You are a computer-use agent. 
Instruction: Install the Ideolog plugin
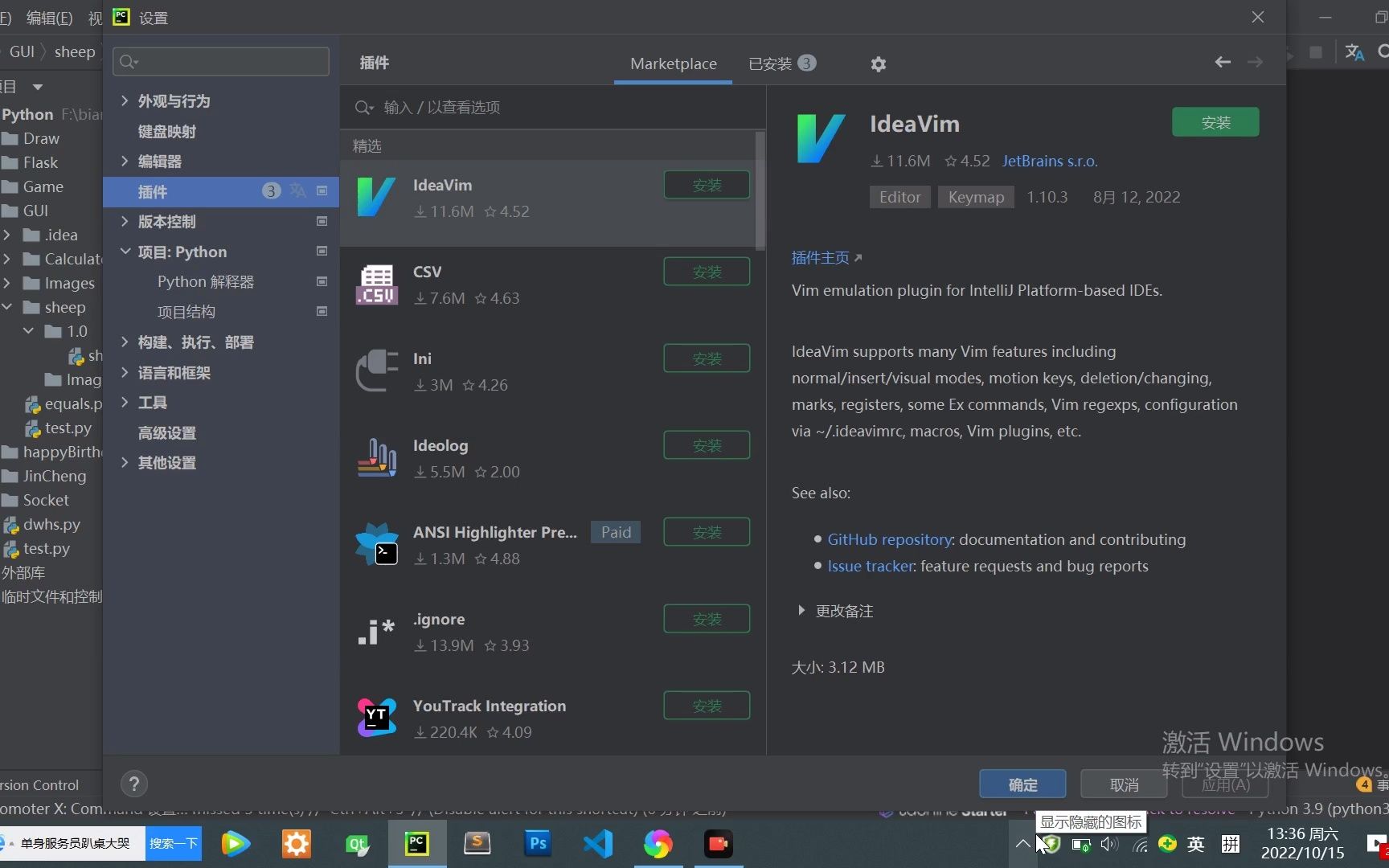[x=707, y=445]
